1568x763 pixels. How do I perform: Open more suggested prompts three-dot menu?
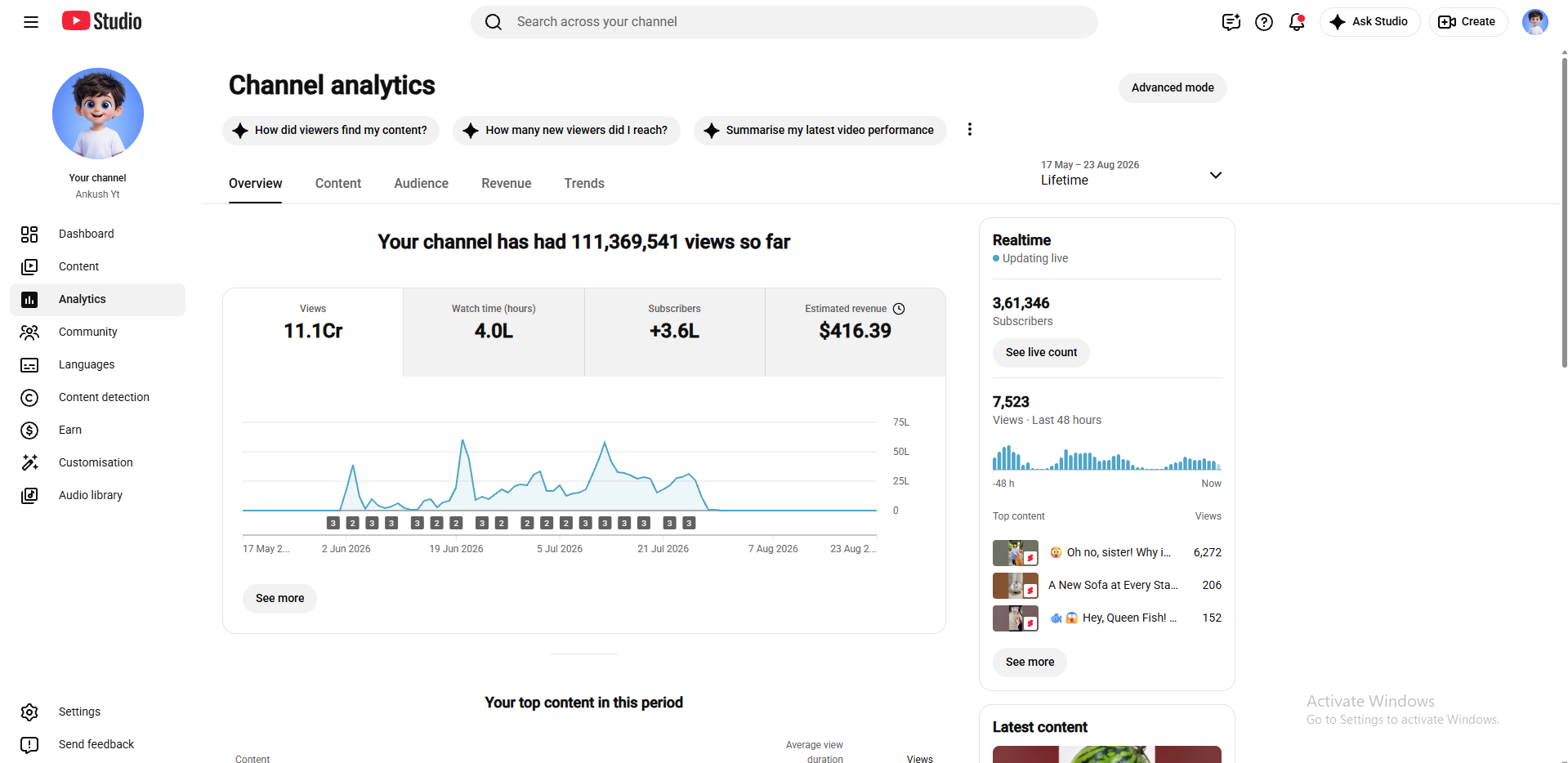[x=970, y=129]
